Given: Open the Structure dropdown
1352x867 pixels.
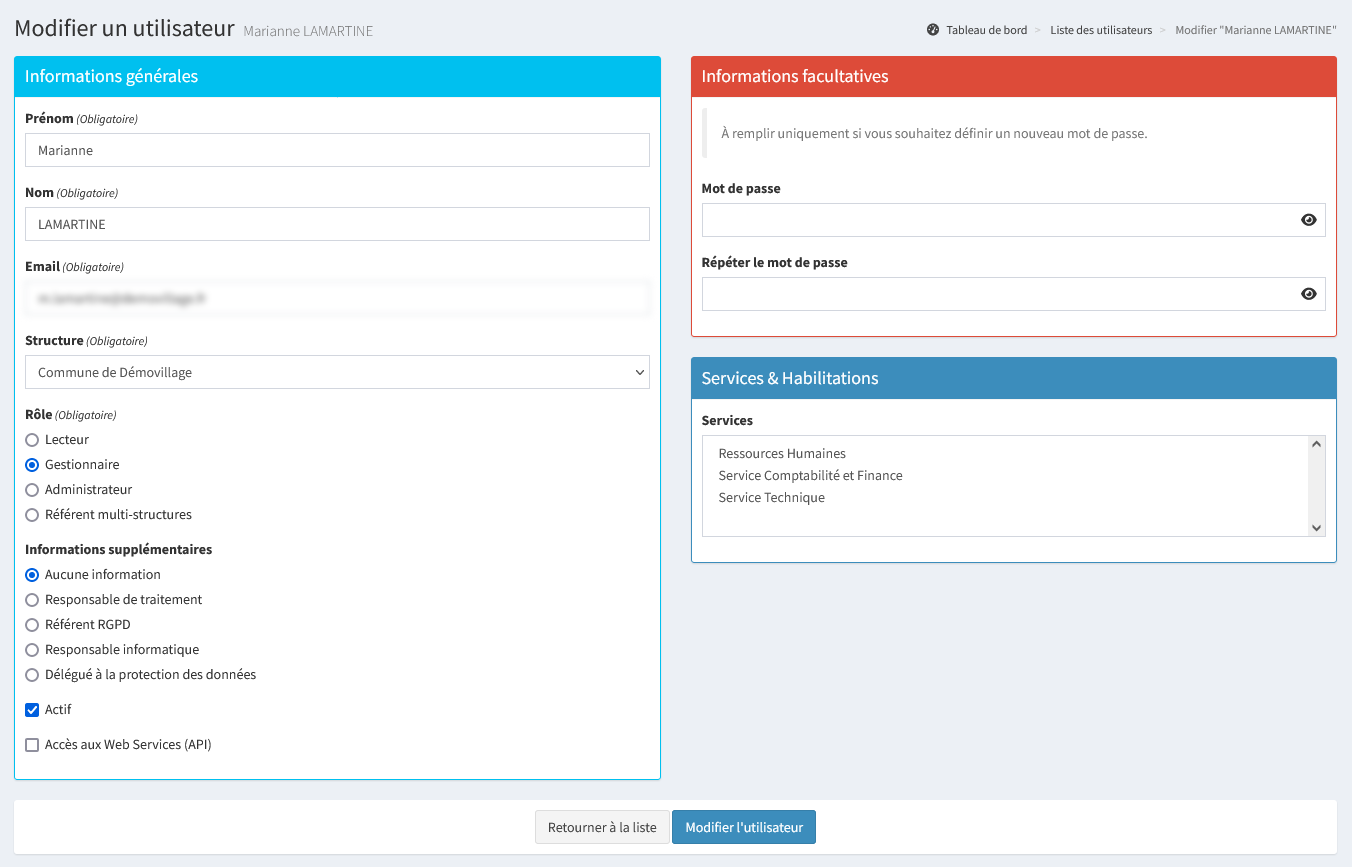Looking at the screenshot, I should pos(337,372).
